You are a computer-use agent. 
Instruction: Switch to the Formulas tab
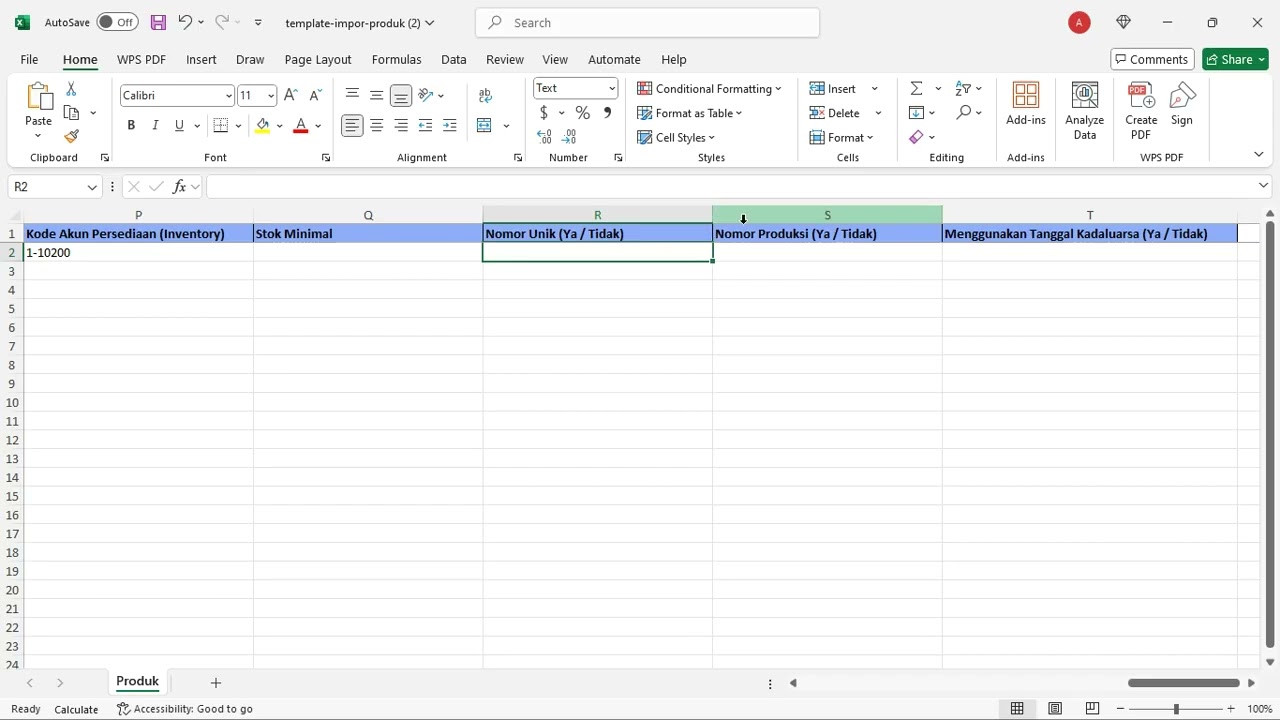(x=396, y=59)
